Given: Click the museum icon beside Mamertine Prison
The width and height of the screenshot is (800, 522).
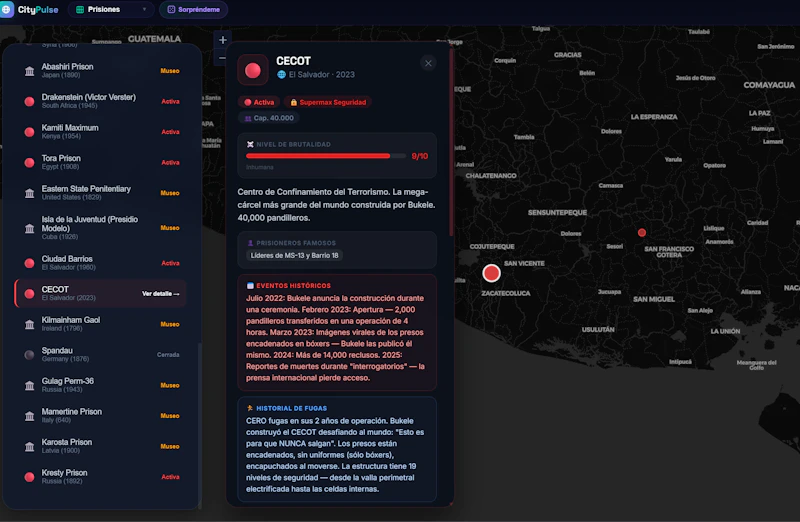Looking at the screenshot, I should pyautogui.click(x=30, y=416).
